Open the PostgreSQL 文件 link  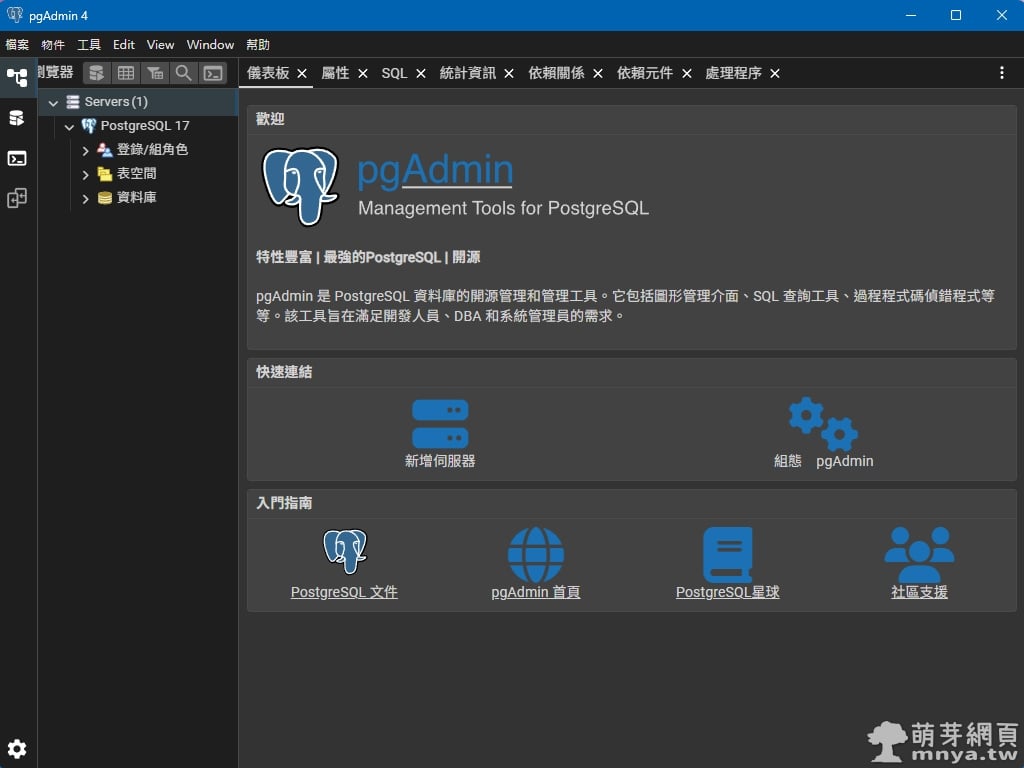click(x=344, y=592)
